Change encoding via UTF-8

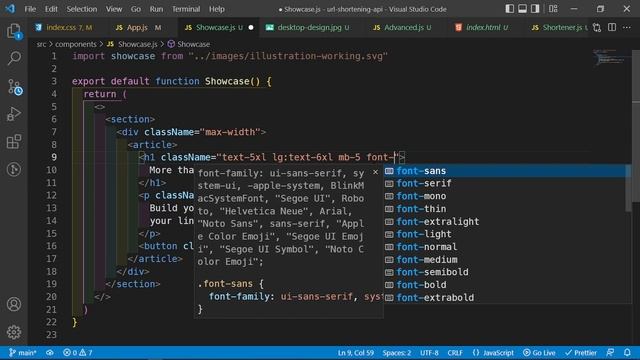(429, 353)
